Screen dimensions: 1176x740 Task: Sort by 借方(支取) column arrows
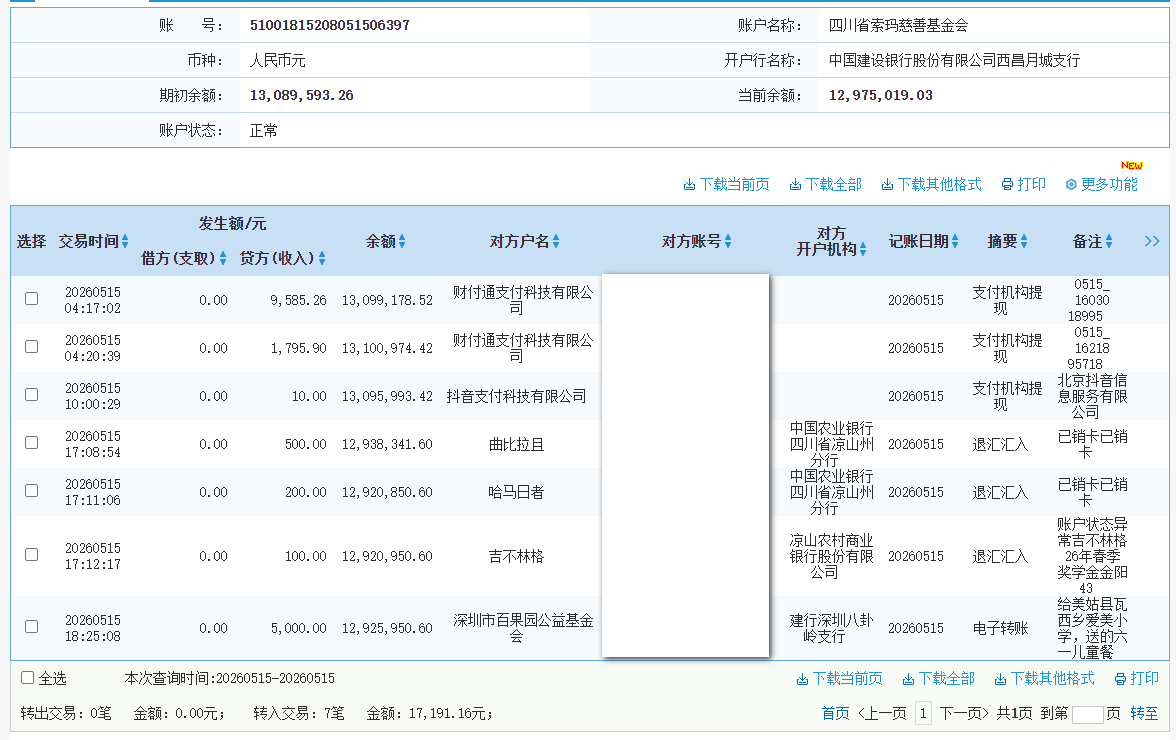(223, 259)
